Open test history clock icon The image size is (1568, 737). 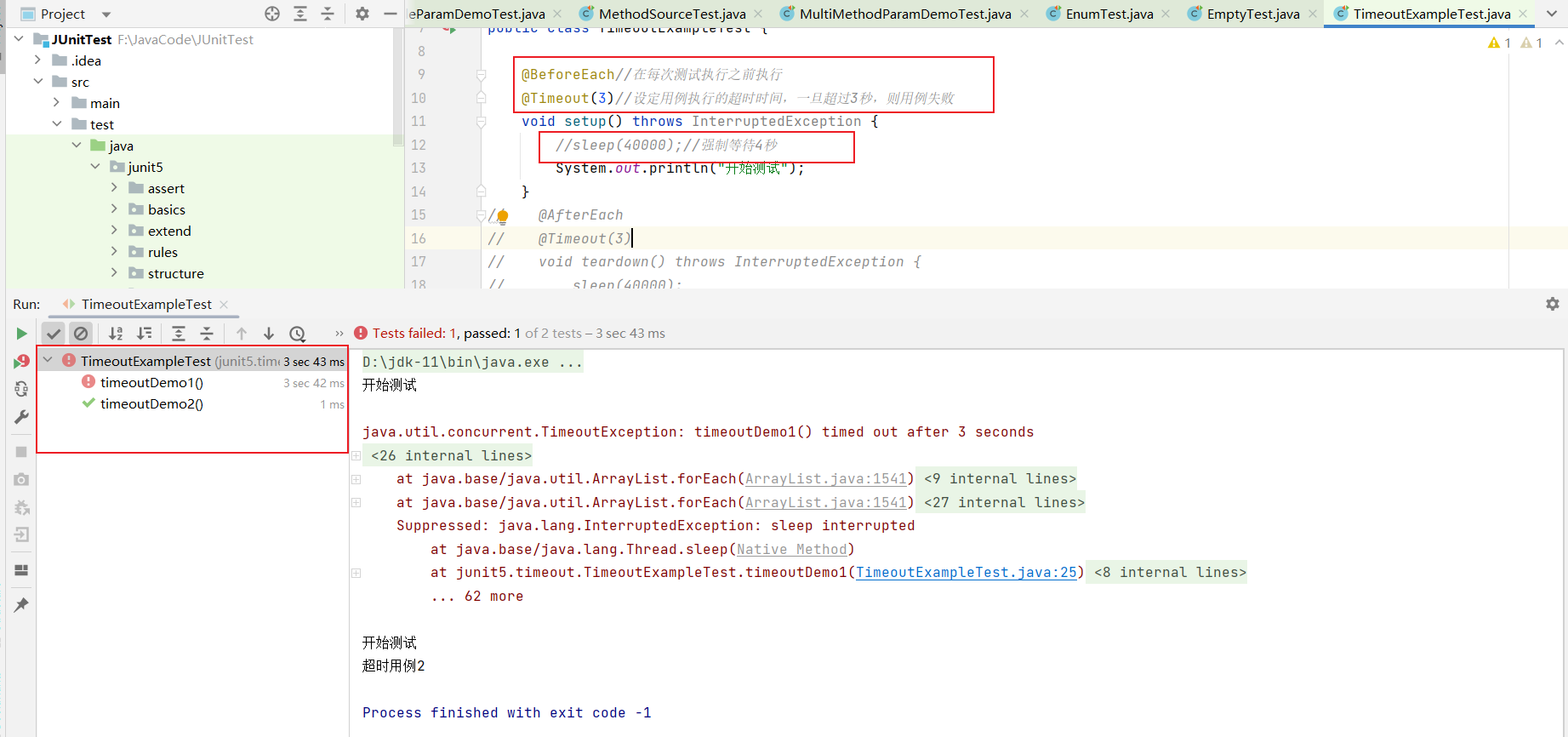(x=297, y=334)
